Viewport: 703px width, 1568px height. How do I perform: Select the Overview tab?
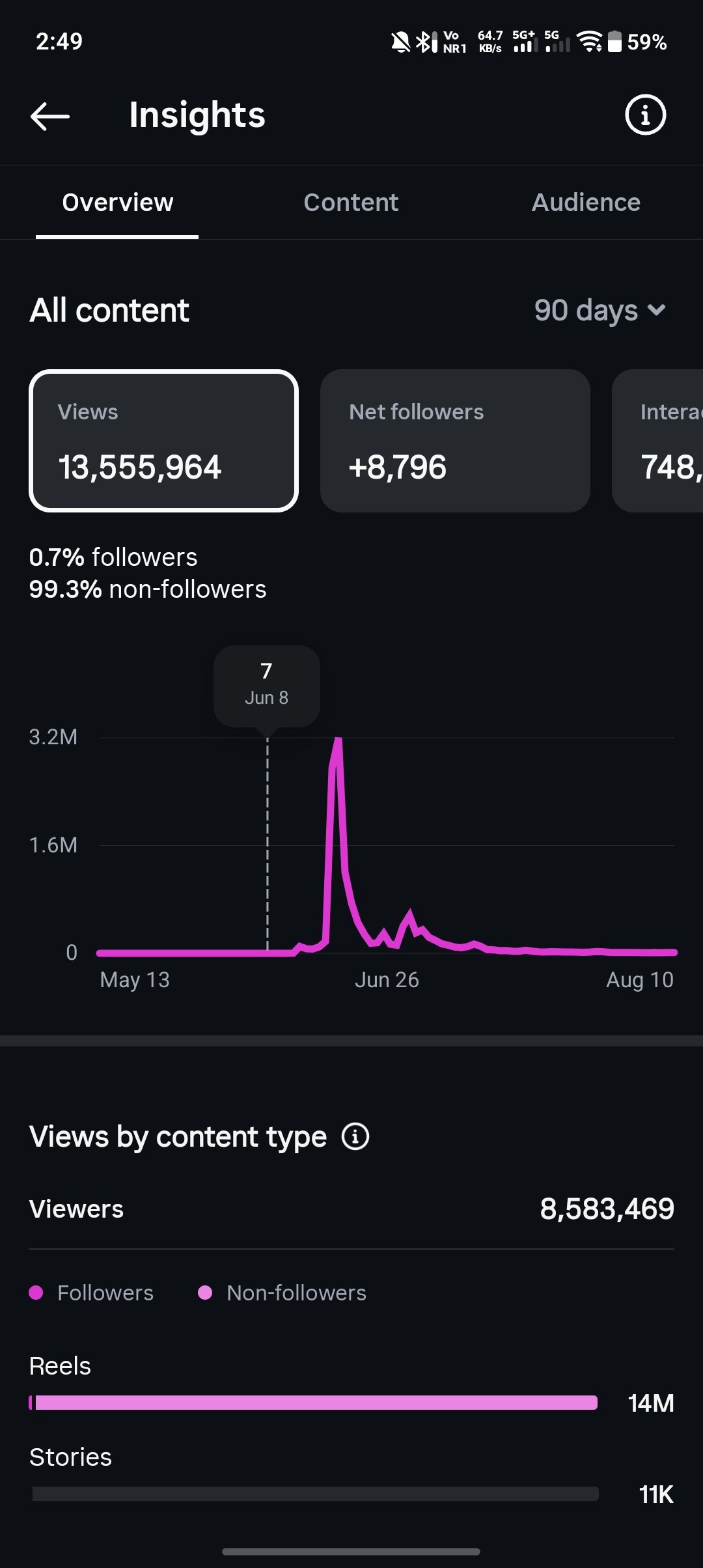[118, 203]
